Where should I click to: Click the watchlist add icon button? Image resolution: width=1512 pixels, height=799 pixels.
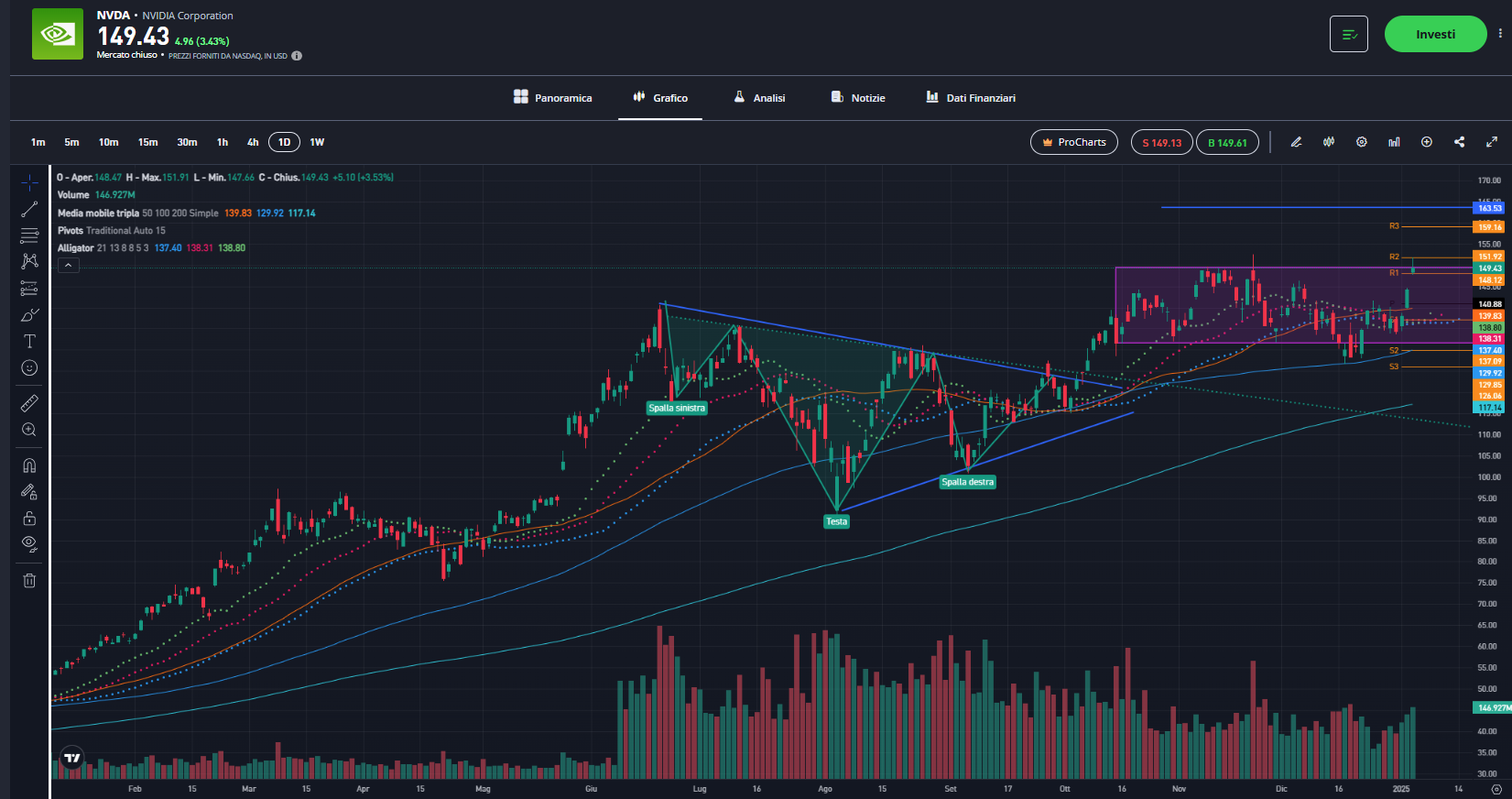tap(1349, 34)
